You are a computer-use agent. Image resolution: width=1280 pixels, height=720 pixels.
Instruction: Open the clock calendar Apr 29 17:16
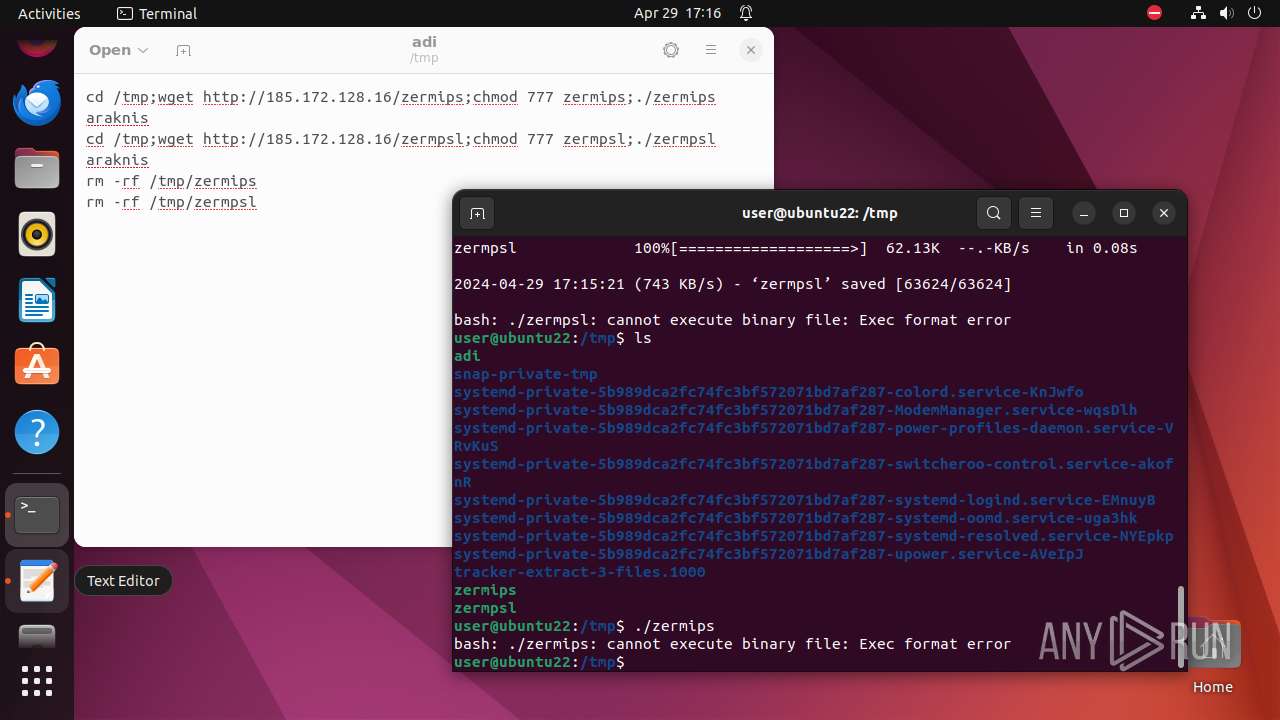tap(677, 13)
